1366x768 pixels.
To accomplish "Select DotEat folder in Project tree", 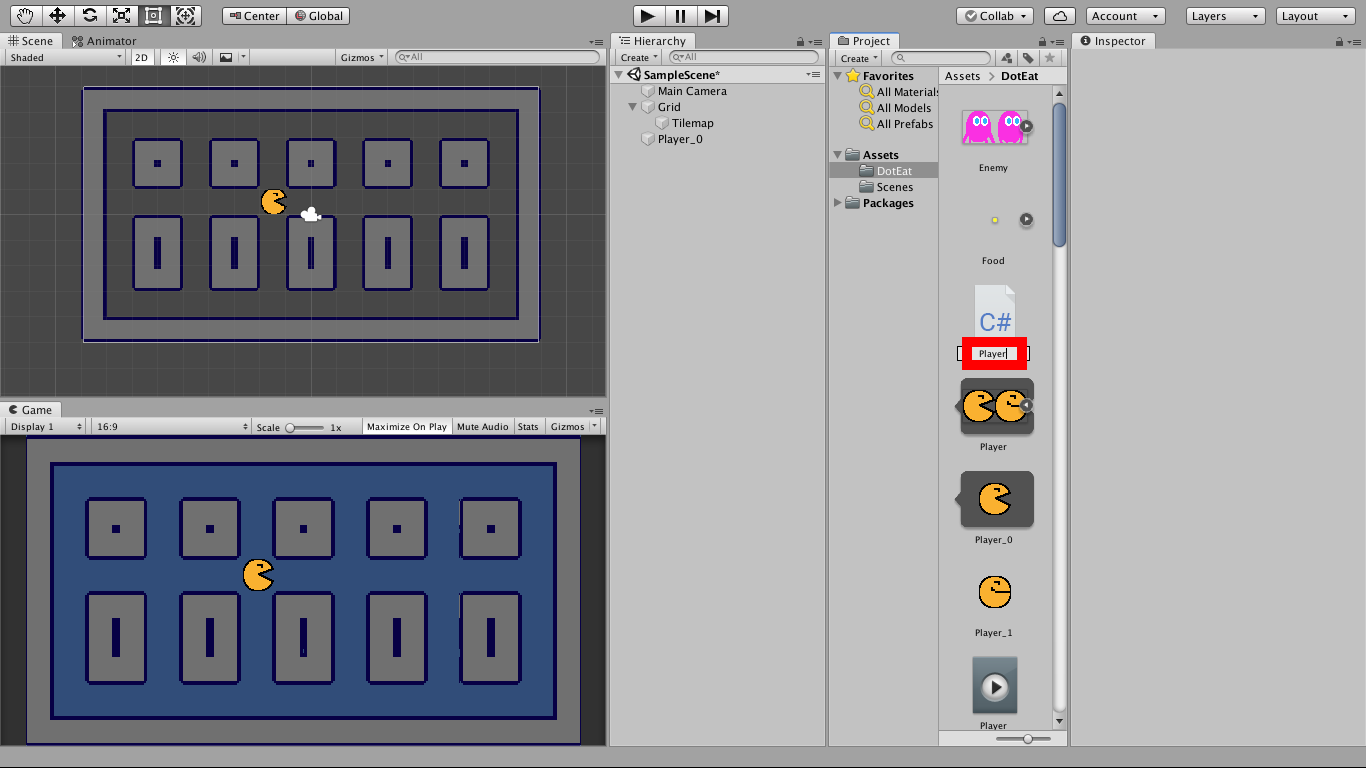I will [884, 171].
